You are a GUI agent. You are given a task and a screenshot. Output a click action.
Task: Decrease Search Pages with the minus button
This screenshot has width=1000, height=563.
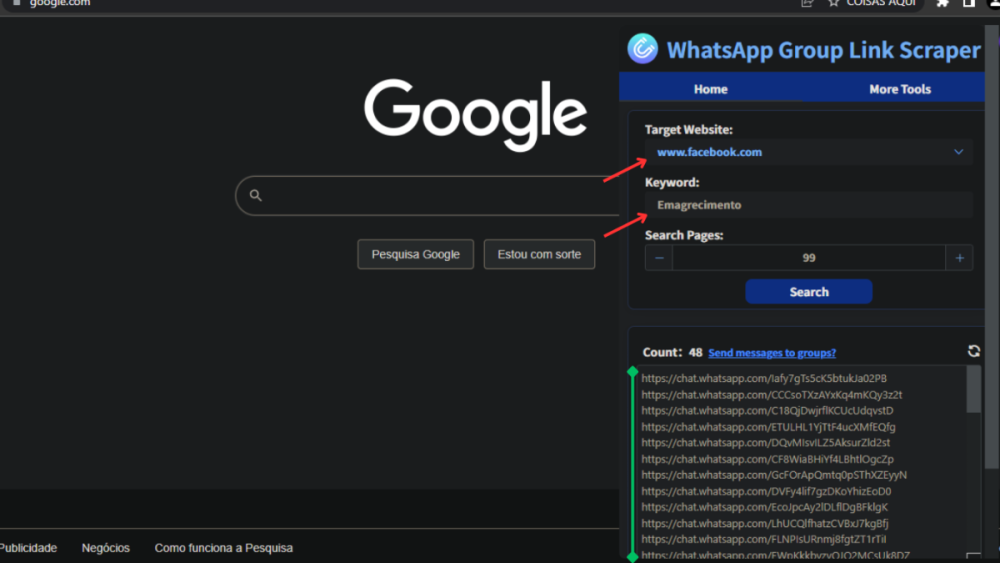point(659,258)
